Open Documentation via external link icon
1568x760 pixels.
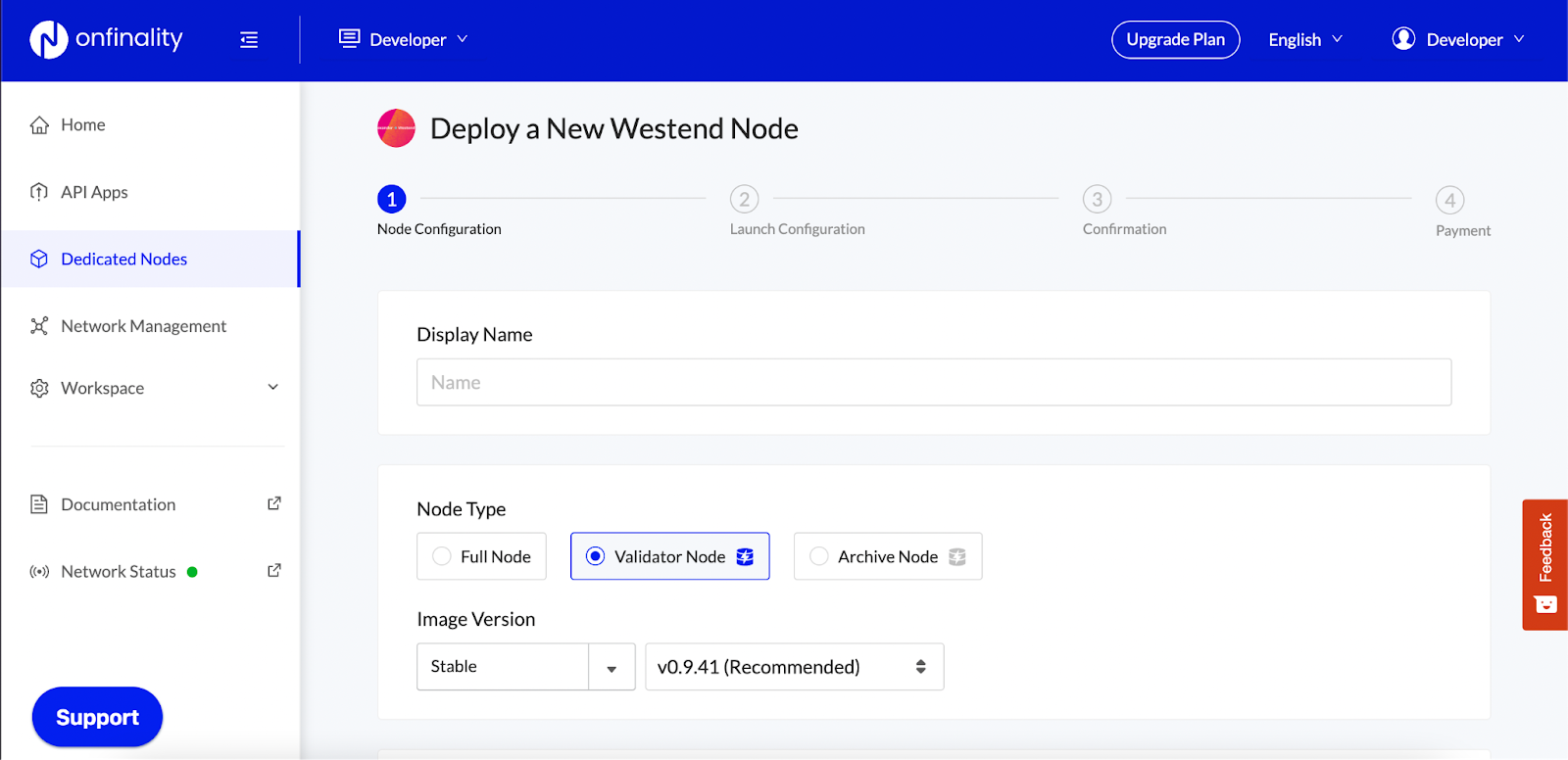pos(274,503)
